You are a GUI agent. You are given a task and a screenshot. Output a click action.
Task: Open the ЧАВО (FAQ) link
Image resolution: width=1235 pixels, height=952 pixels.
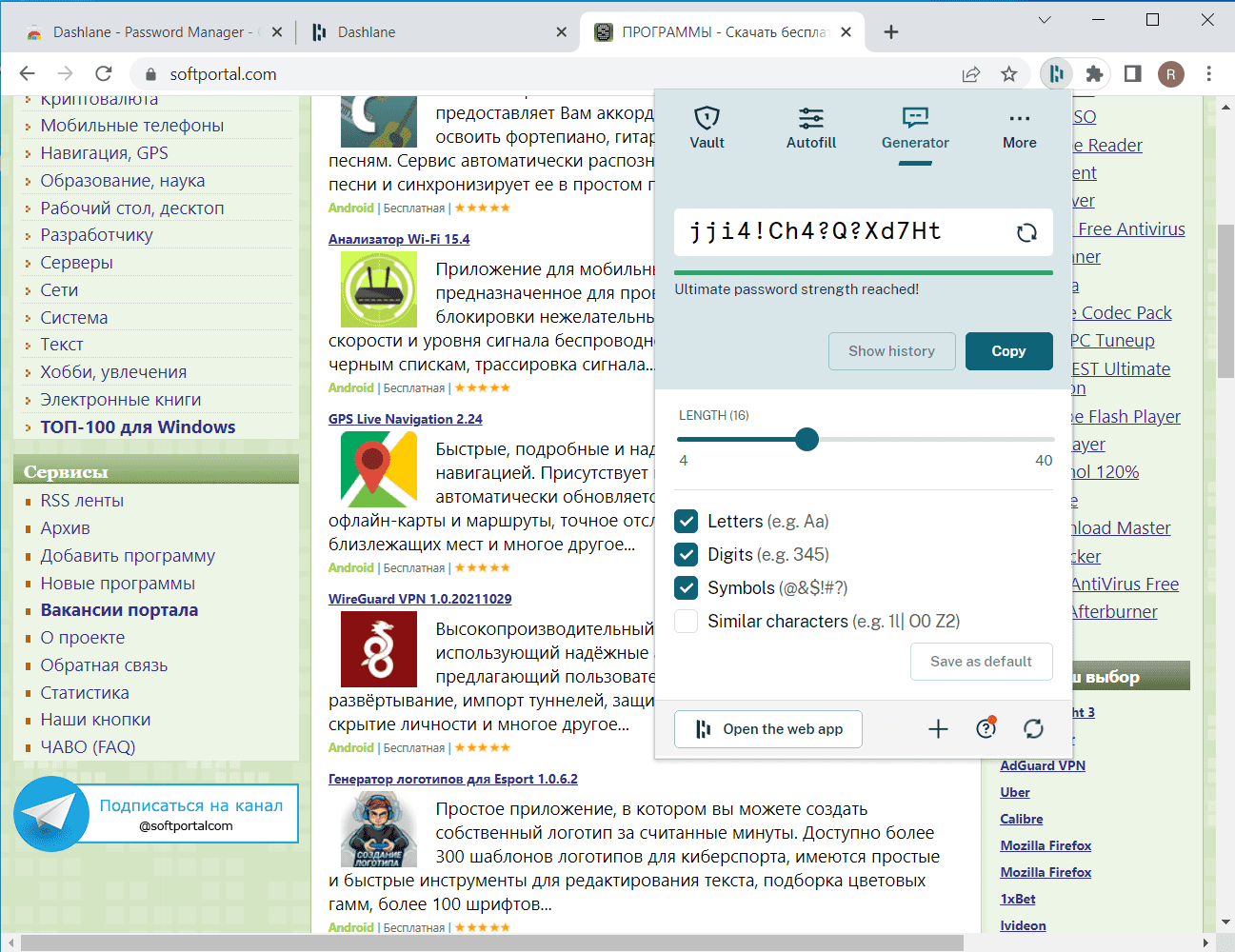[x=88, y=747]
